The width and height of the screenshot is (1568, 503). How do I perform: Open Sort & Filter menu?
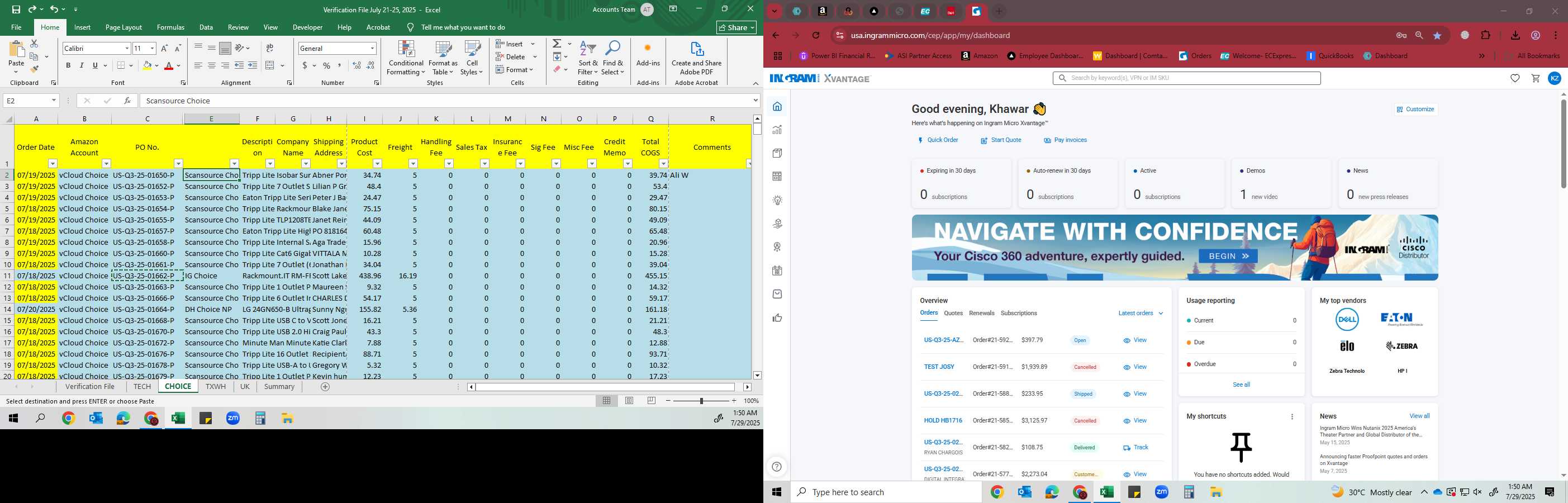588,58
